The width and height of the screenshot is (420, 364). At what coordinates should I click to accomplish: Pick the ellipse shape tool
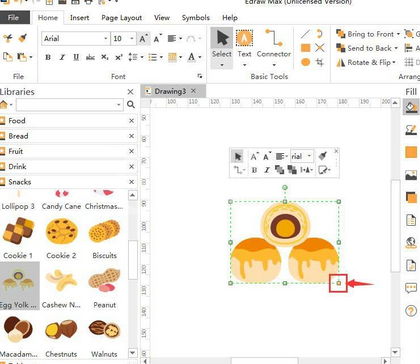click(305, 62)
